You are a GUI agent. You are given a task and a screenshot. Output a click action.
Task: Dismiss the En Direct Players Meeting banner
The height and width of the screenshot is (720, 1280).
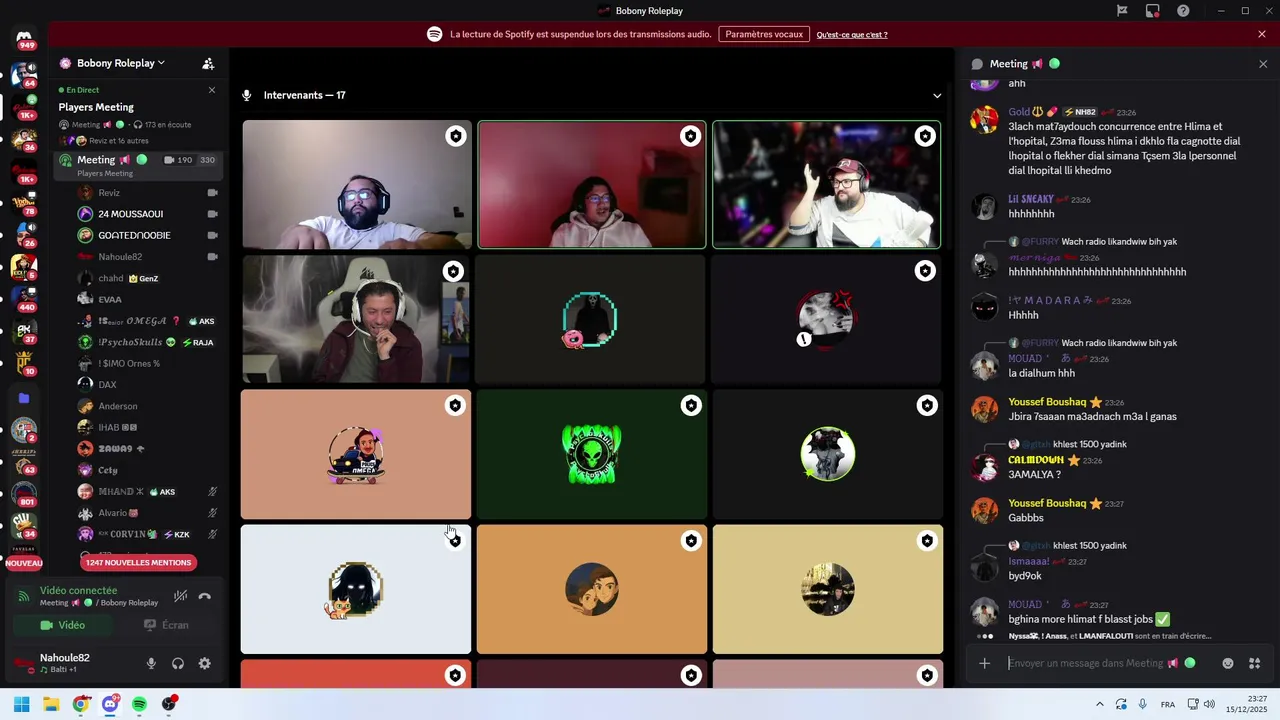pos(212,90)
